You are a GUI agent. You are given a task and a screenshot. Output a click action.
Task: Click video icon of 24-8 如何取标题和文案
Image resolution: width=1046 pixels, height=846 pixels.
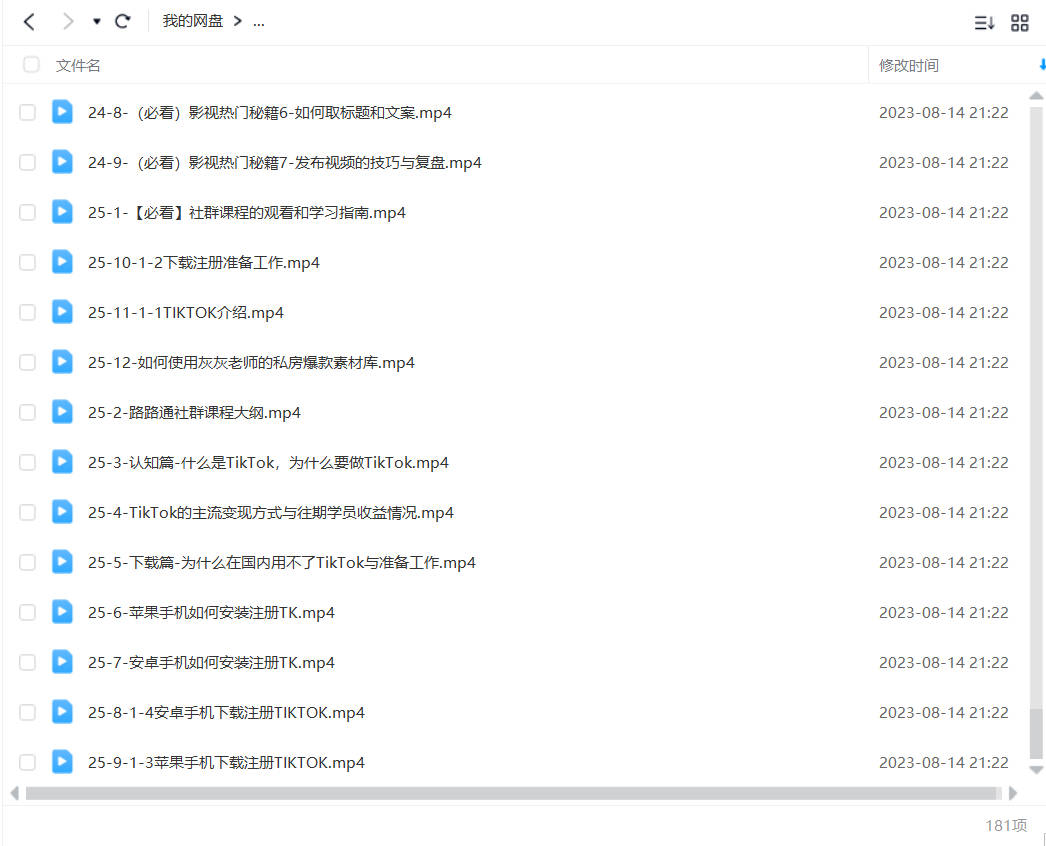[x=62, y=111]
